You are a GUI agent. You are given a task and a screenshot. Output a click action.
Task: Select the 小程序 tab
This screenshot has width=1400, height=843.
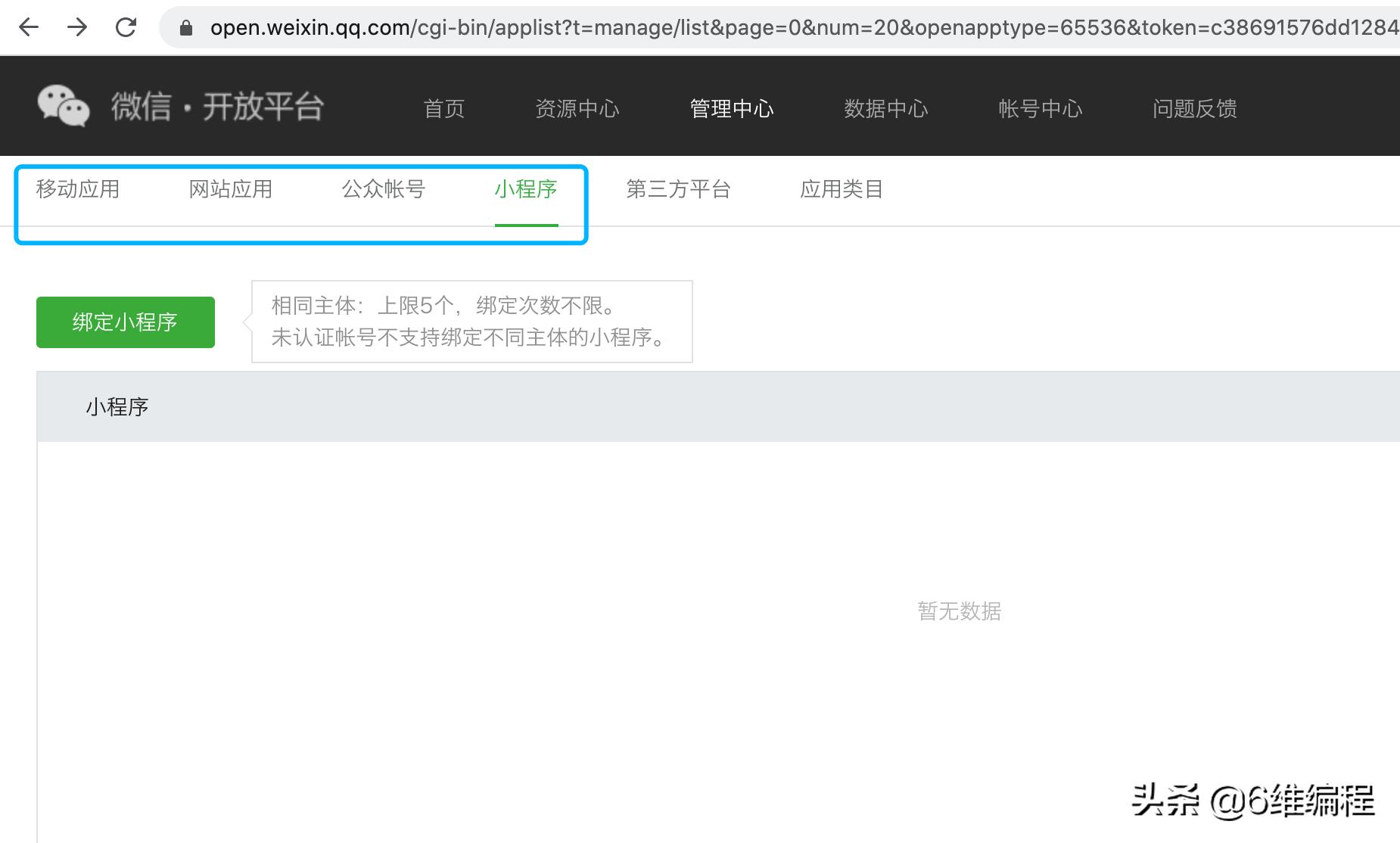(527, 189)
